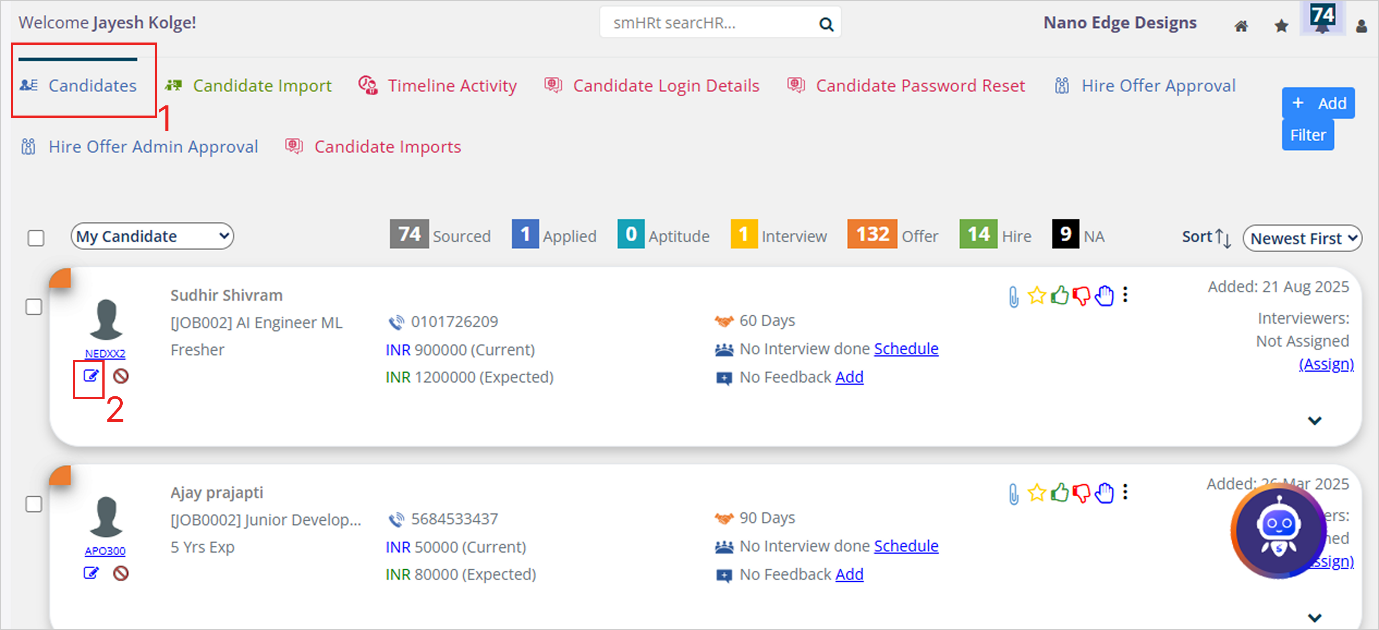This screenshot has width=1379, height=630.
Task: Select Sudhir Shivram's candidate checkbox
Action: click(x=34, y=307)
